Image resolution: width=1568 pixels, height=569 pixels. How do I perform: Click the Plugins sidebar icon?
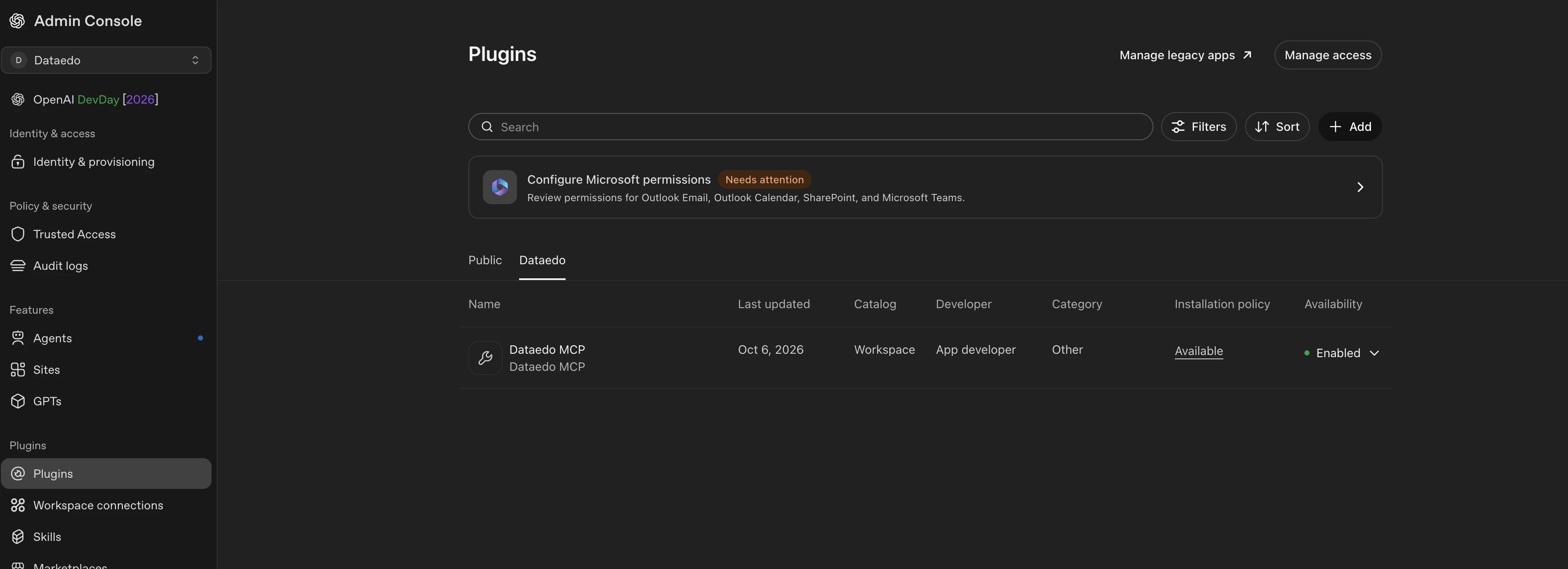(x=17, y=474)
